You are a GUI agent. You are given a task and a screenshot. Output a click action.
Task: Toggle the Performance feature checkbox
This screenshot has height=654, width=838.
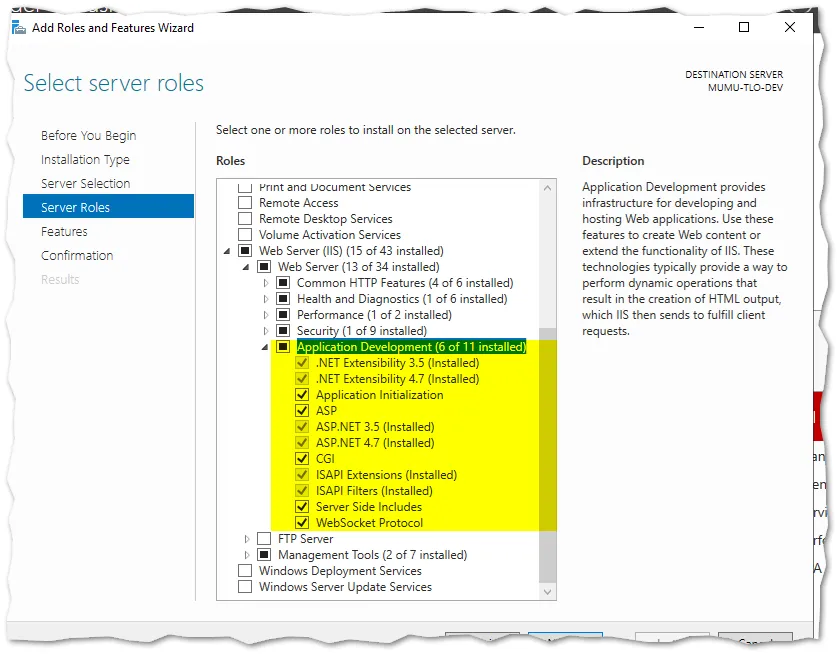click(283, 315)
